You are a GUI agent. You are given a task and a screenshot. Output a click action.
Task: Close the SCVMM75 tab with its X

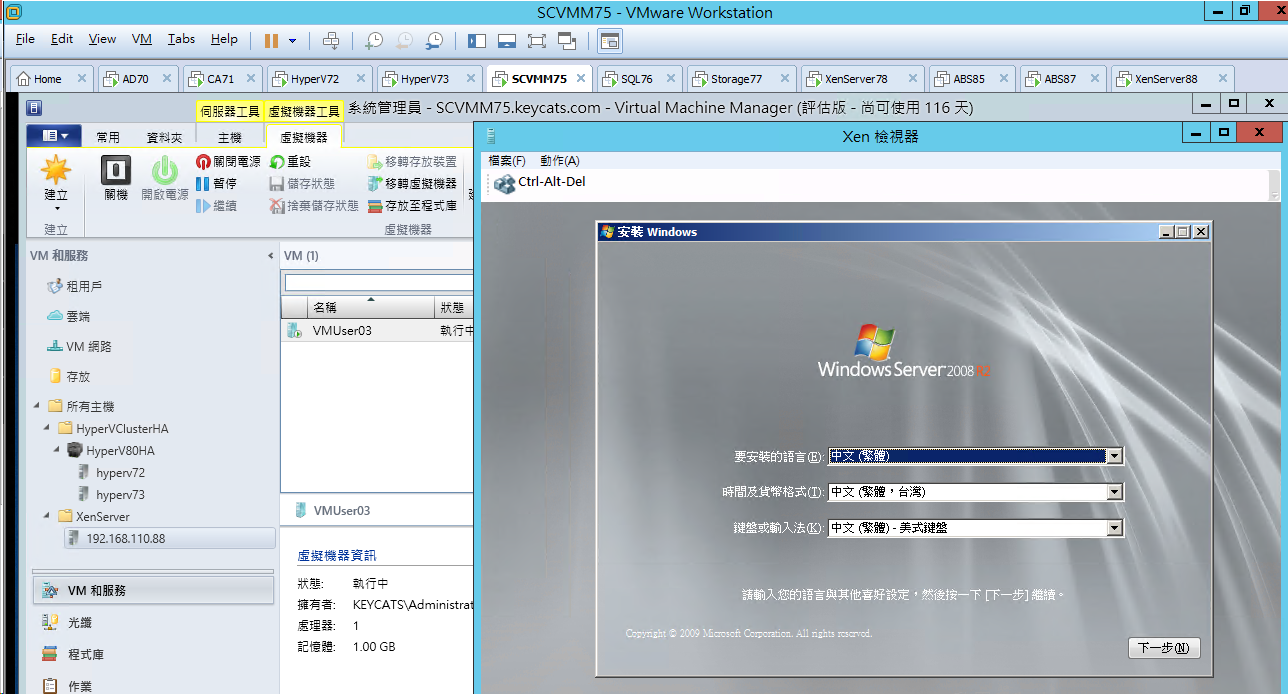tap(580, 79)
